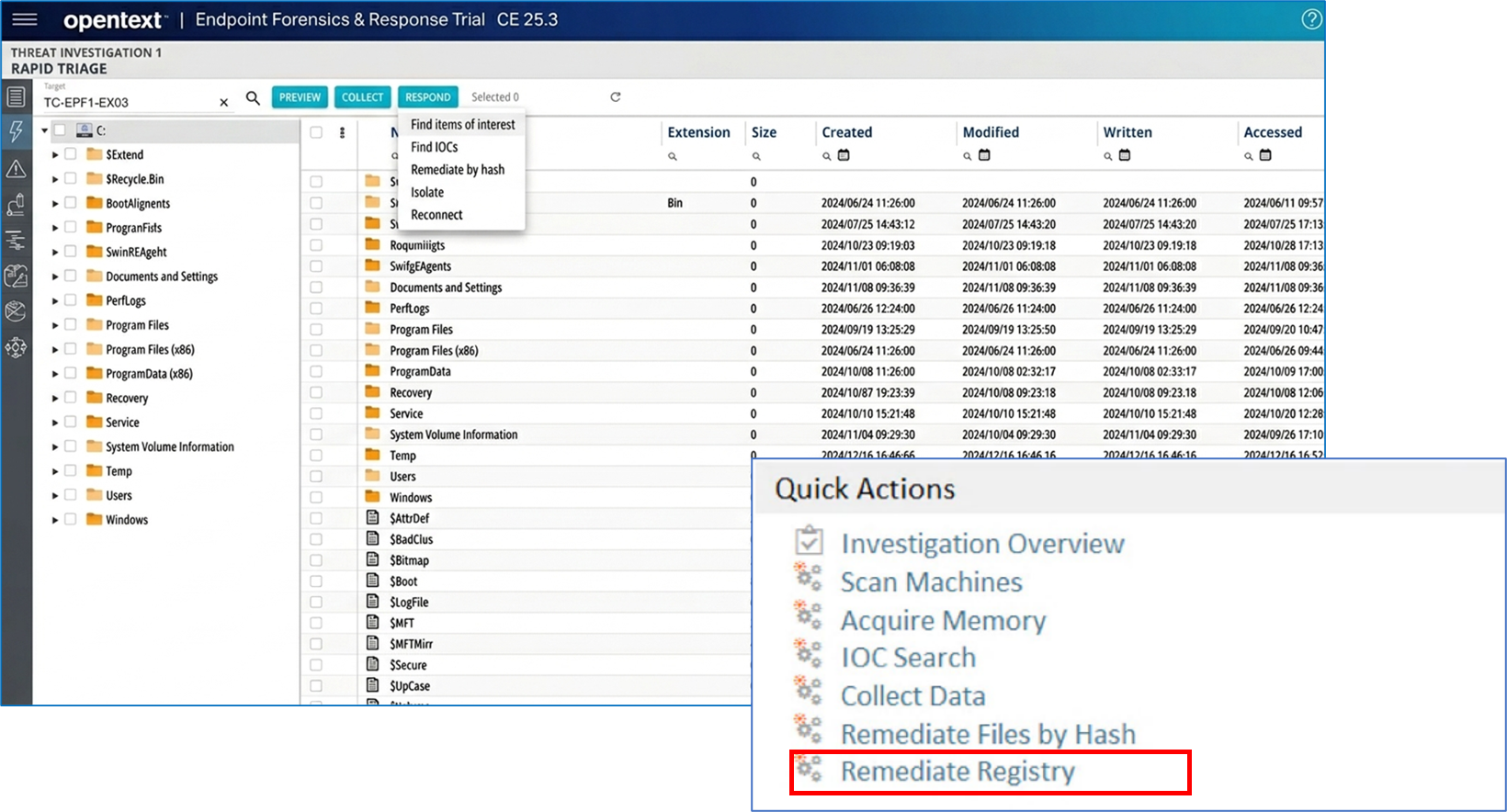Open the calendar icon under Created
The image size is (1507, 812).
point(844,155)
